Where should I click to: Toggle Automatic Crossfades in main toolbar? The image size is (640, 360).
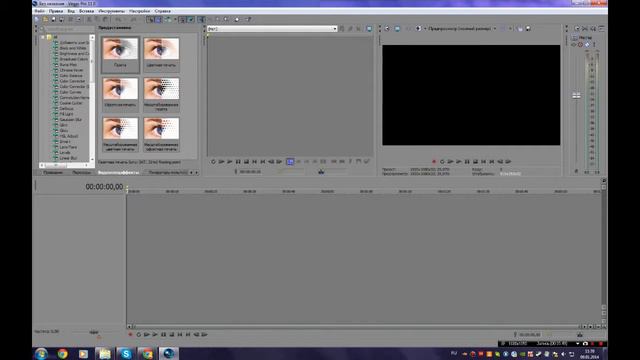158,19
